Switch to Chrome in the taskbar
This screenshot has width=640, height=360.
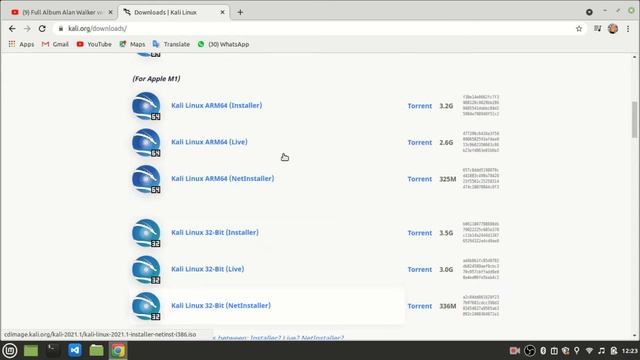[x=118, y=350]
